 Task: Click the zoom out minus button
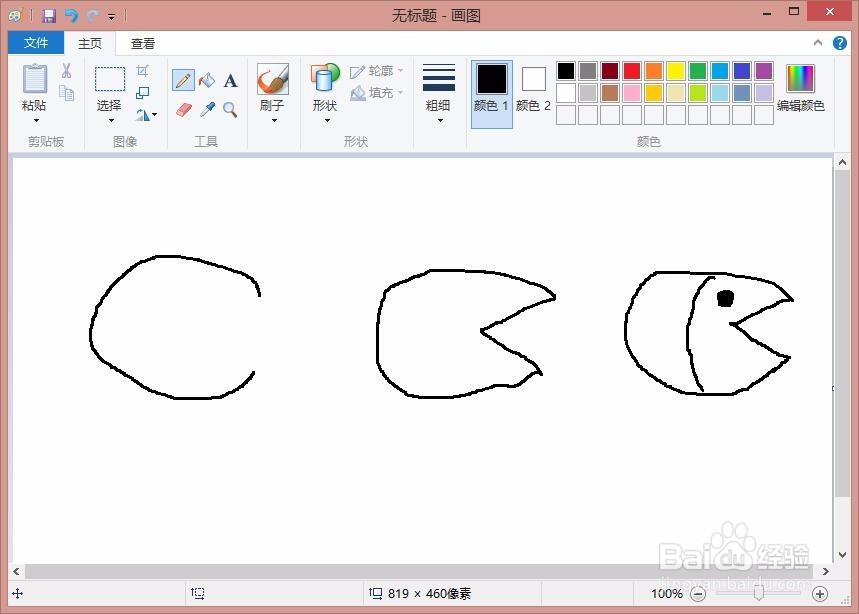click(x=698, y=594)
